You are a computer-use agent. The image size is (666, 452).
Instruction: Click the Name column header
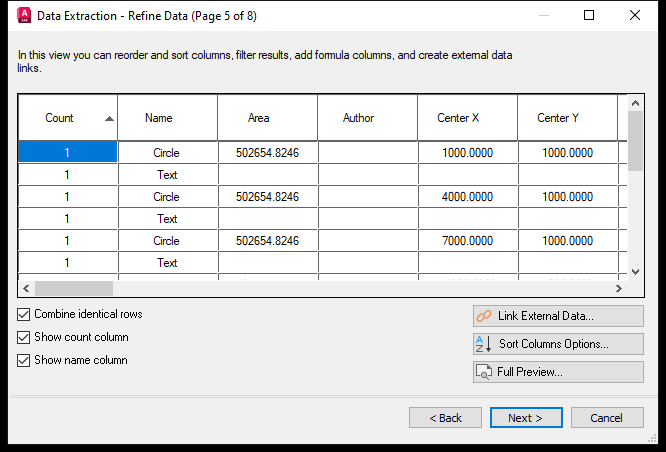tap(167, 118)
